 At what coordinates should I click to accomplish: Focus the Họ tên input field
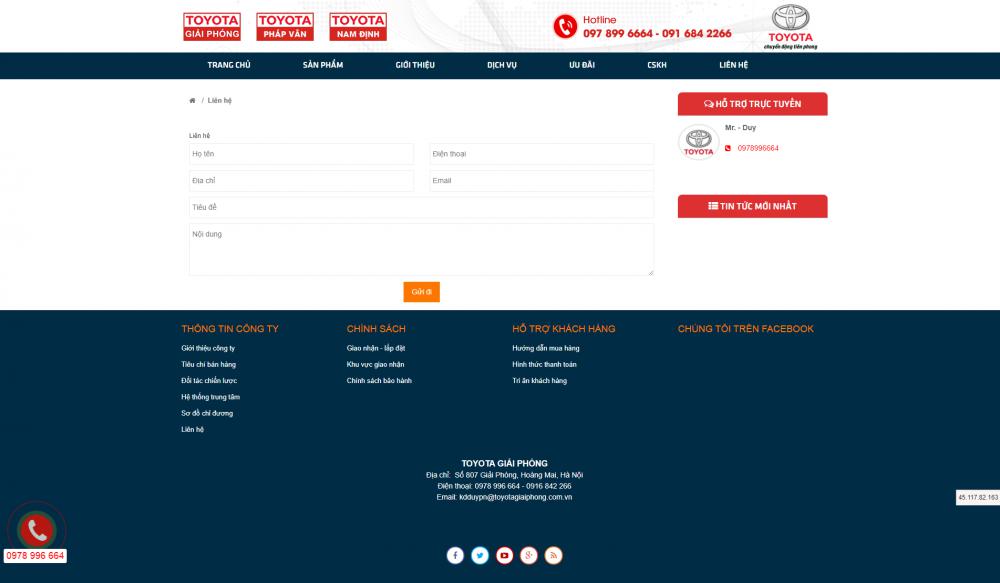[x=301, y=154]
